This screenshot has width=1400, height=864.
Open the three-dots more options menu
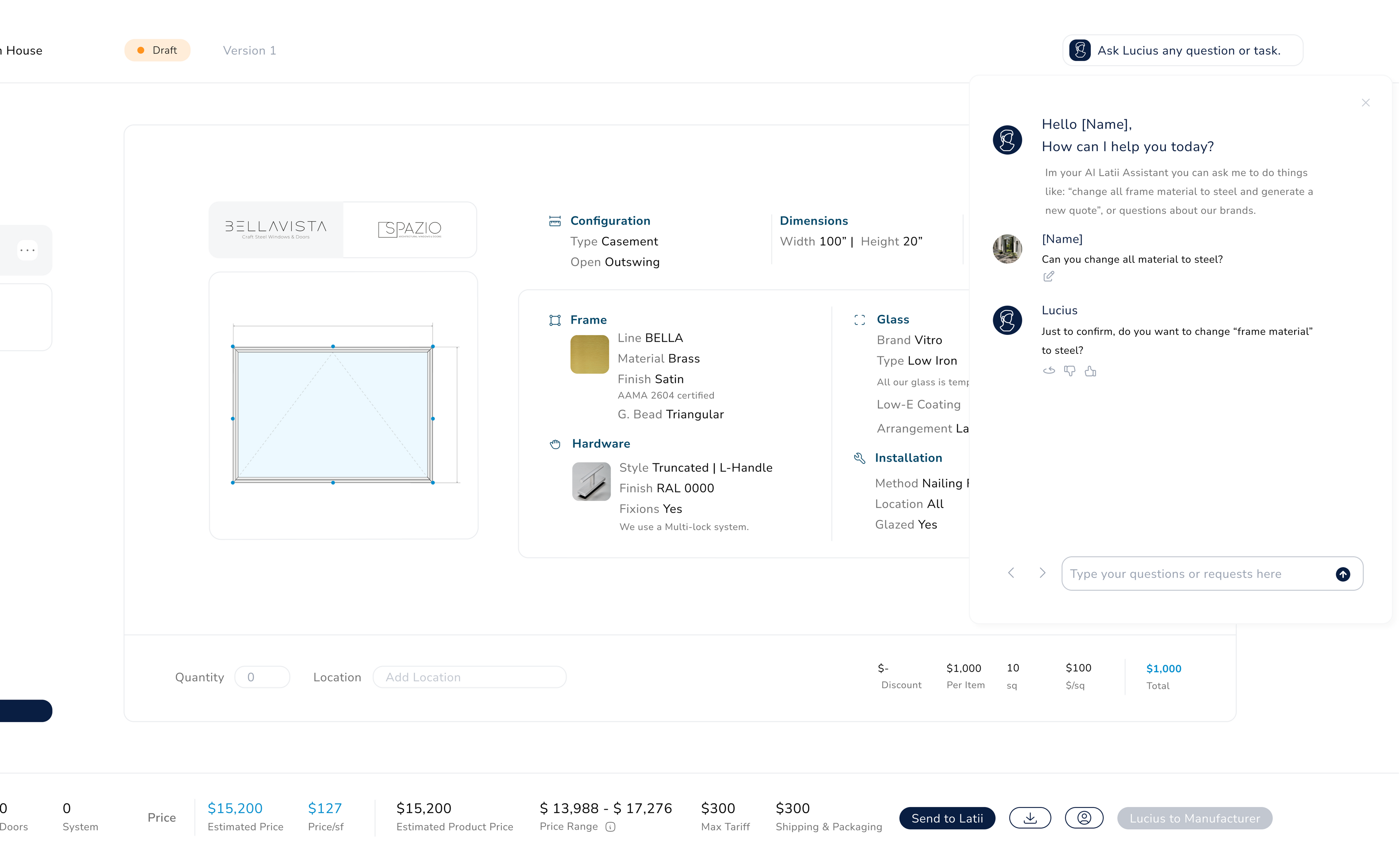coord(27,250)
